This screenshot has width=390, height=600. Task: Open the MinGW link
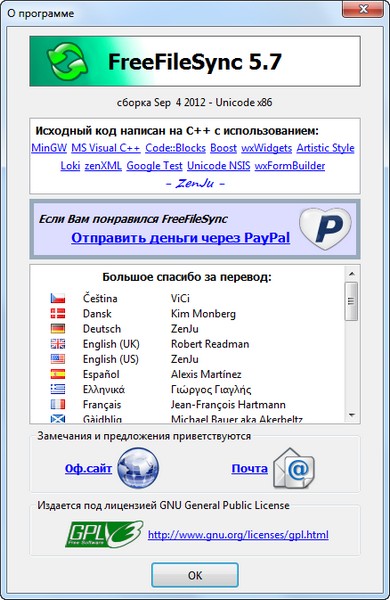[49, 148]
